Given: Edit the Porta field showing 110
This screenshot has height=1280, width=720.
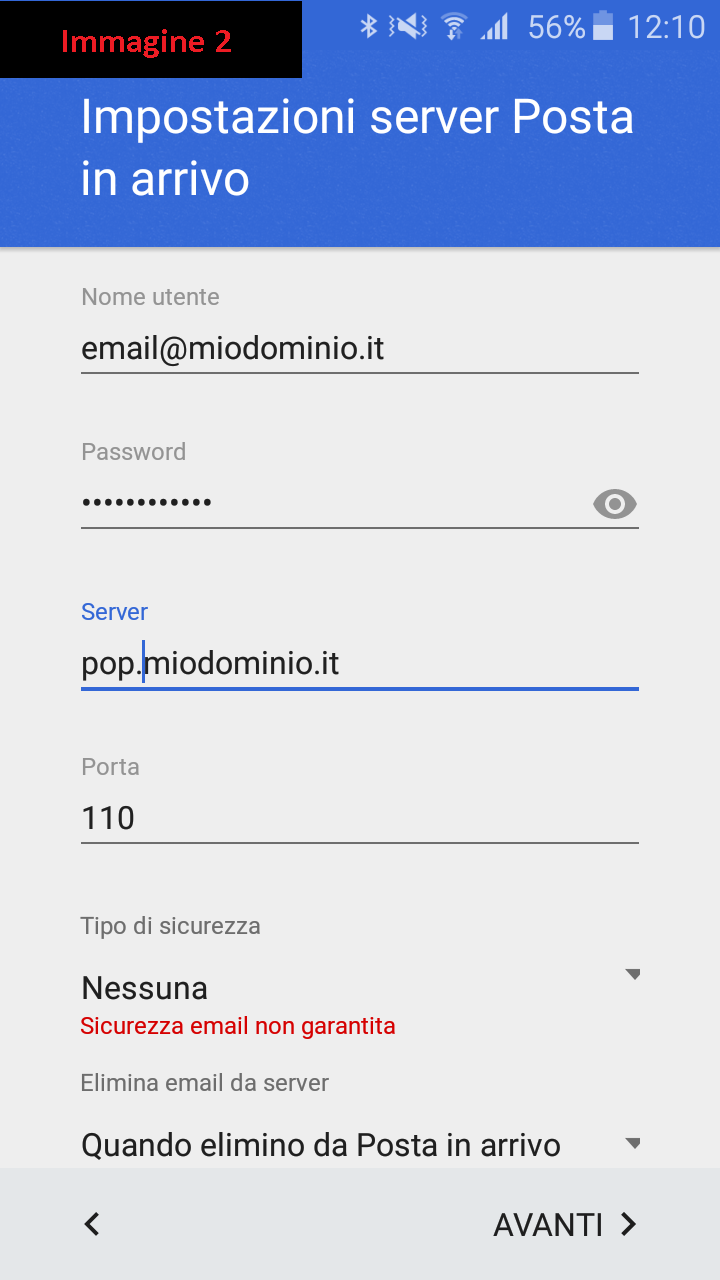Looking at the screenshot, I should 358,819.
